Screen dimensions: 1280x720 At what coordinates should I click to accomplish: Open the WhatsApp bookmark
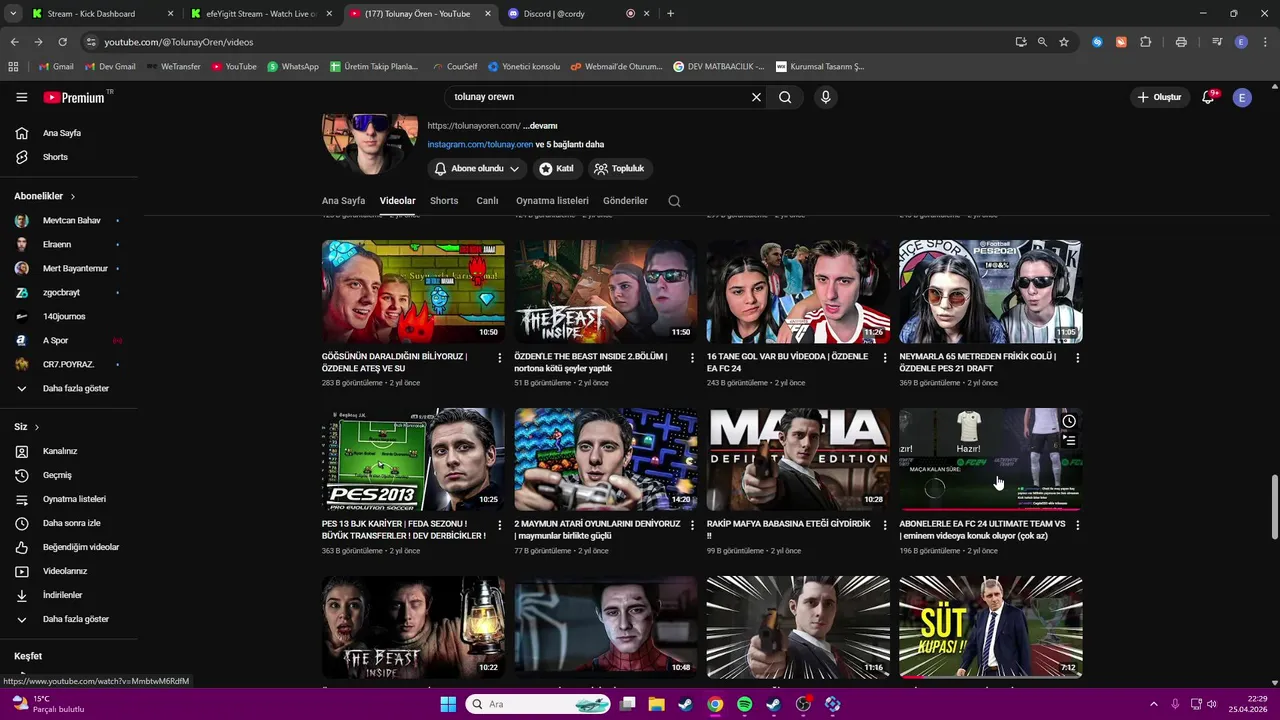[x=293, y=67]
